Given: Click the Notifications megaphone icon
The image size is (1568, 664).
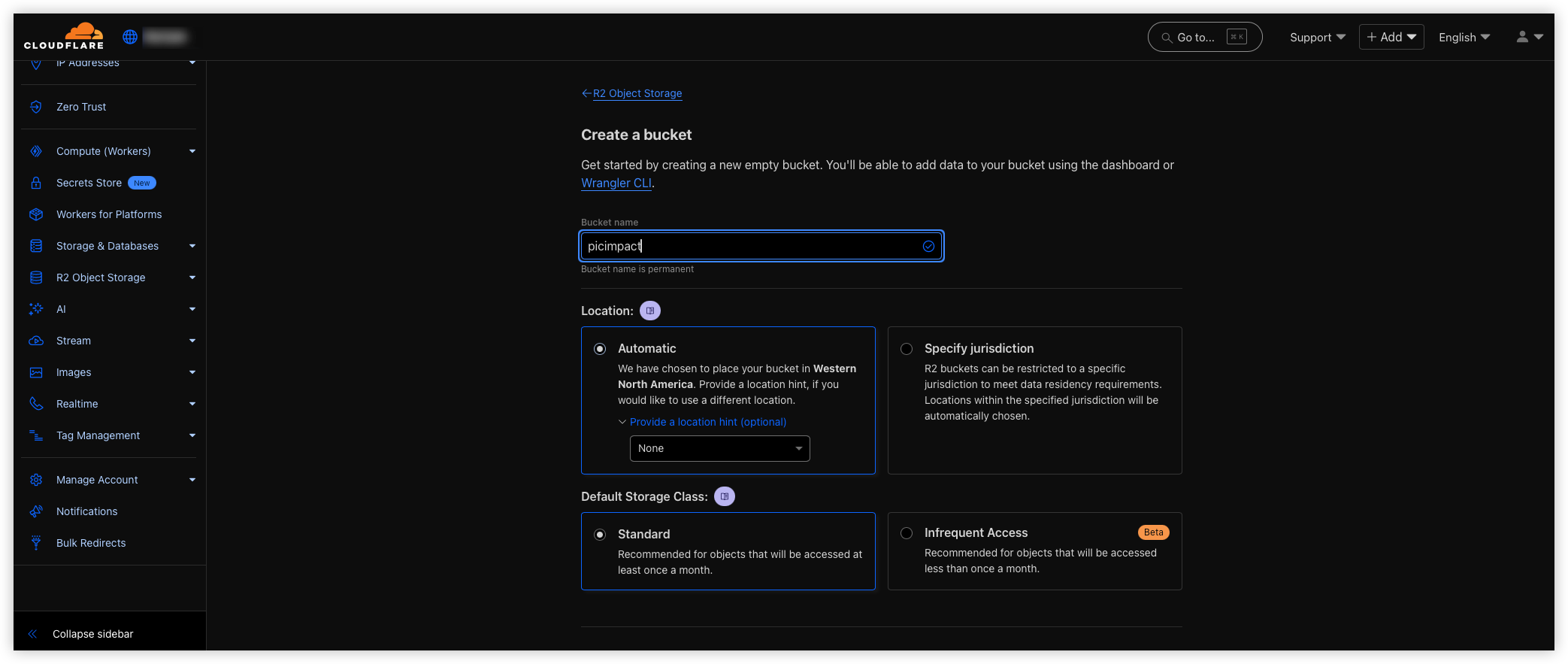Looking at the screenshot, I should (36, 511).
